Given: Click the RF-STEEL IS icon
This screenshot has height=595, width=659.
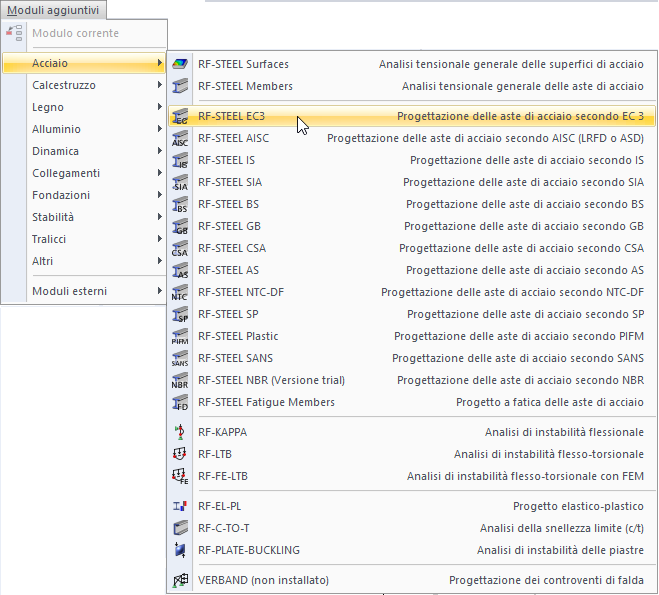Looking at the screenshot, I should pos(180,161).
